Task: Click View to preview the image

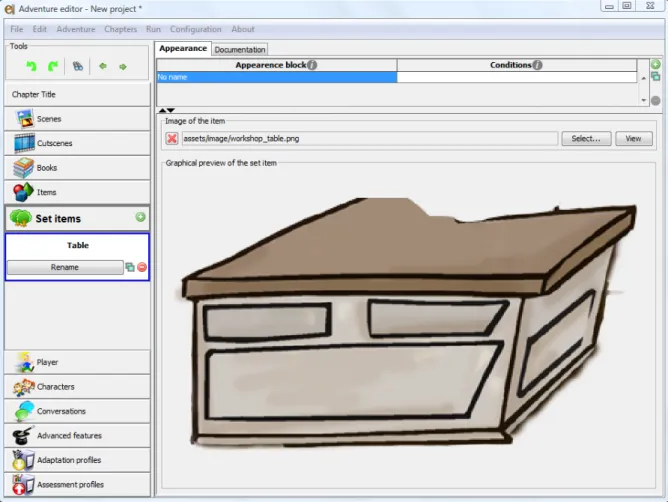Action: [633, 138]
